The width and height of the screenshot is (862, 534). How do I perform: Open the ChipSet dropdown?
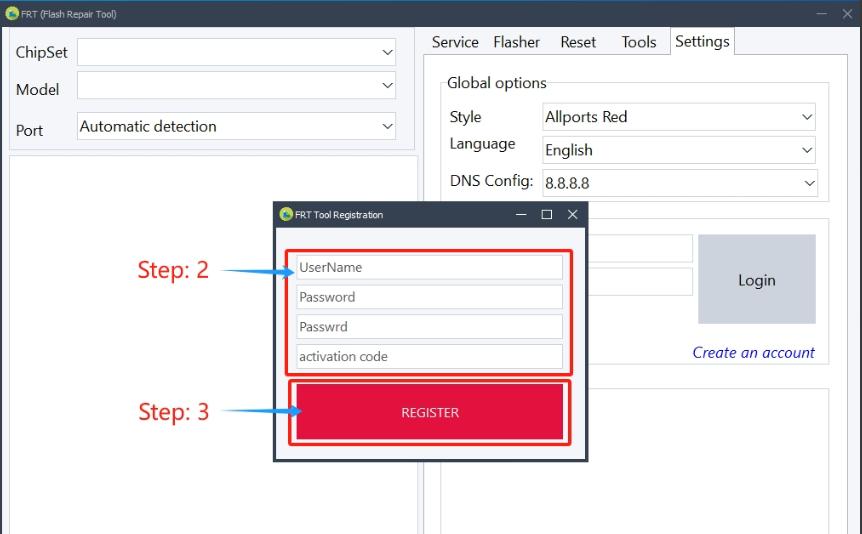pos(236,52)
